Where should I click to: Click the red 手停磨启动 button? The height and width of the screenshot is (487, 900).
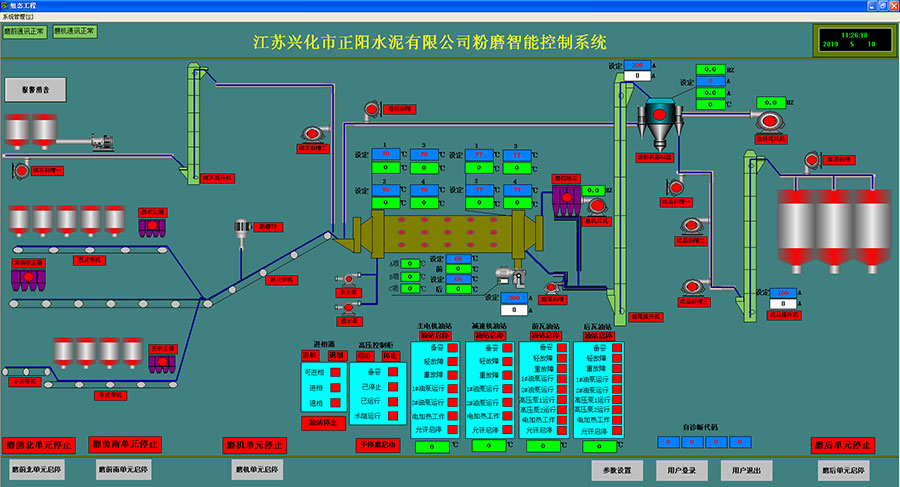[377, 445]
